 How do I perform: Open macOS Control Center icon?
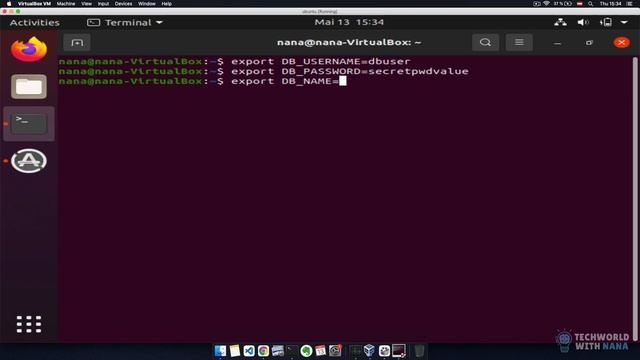(x=630, y=4)
